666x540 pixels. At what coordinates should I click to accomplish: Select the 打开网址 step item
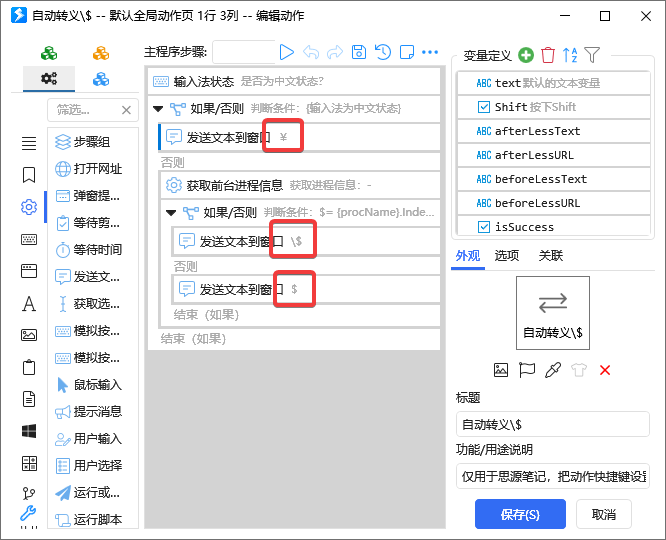click(93, 169)
